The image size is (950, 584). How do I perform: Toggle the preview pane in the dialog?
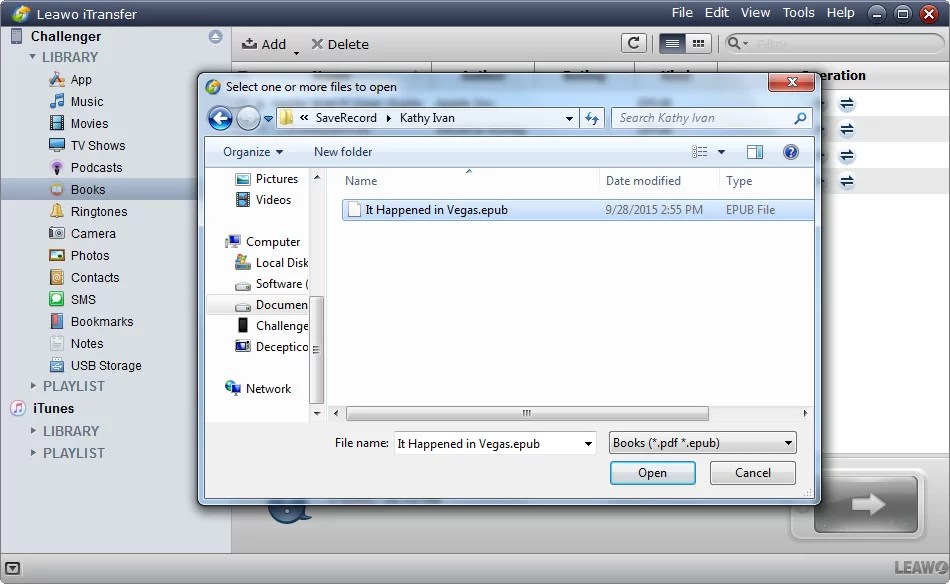[x=755, y=151]
